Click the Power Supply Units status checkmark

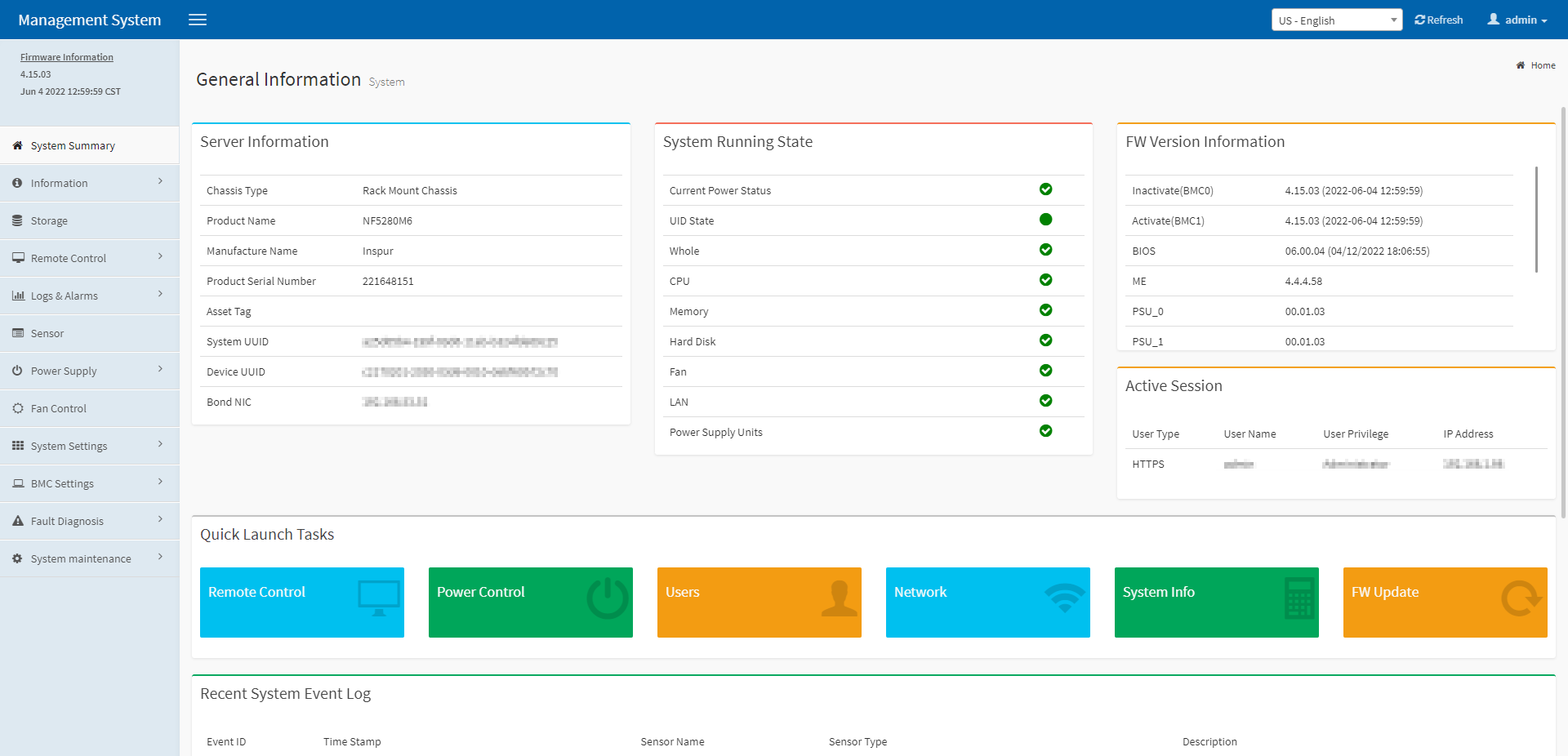[x=1045, y=431]
